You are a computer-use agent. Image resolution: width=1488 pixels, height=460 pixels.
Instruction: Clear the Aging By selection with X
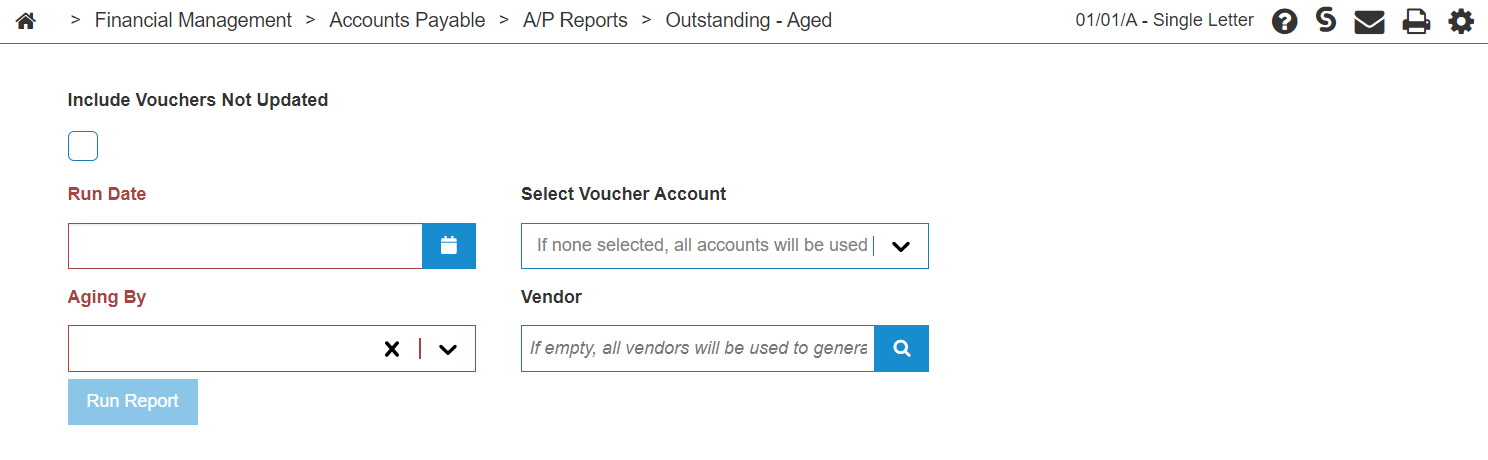click(x=392, y=349)
